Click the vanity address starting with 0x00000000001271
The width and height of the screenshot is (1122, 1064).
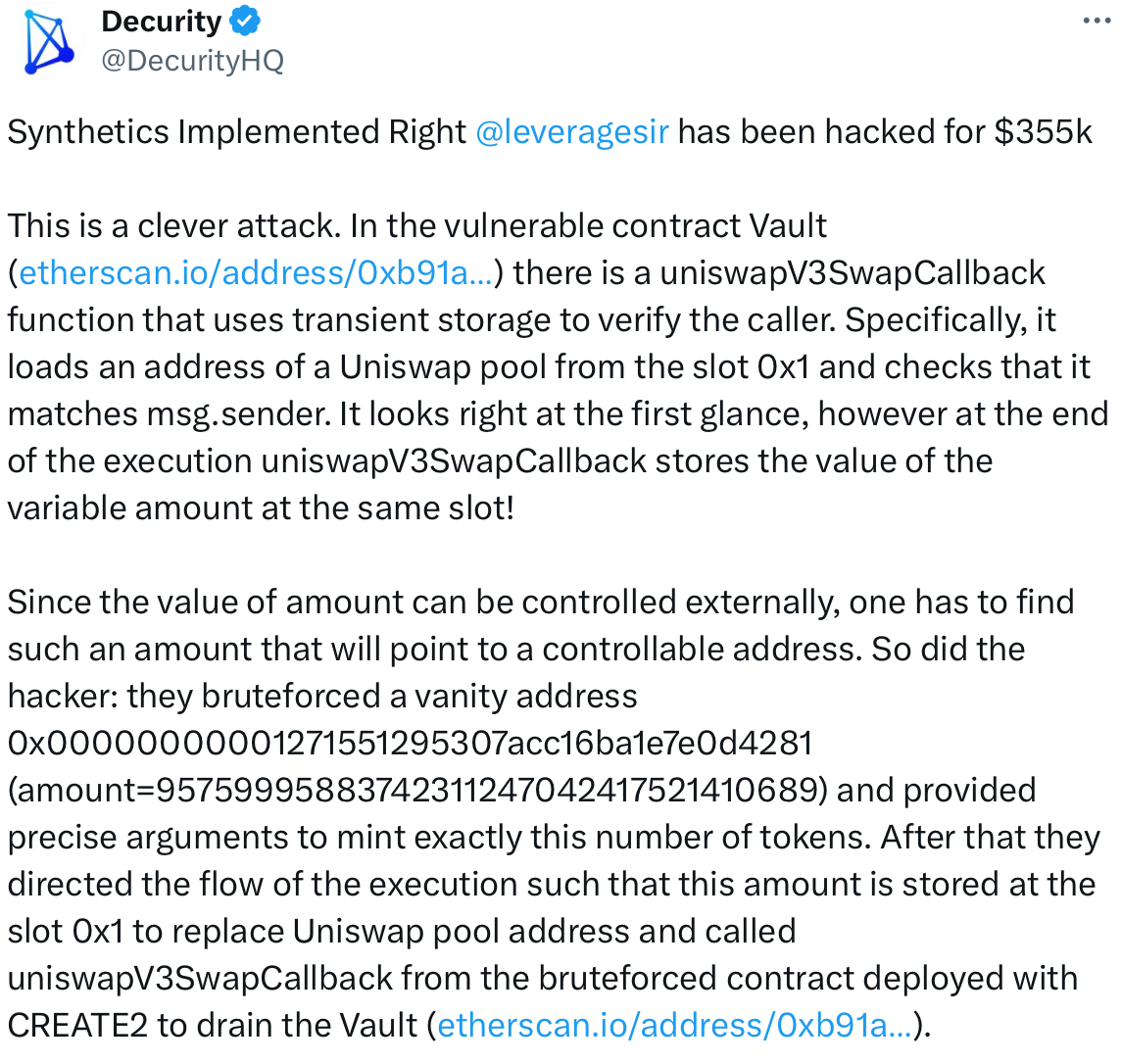coord(411,743)
